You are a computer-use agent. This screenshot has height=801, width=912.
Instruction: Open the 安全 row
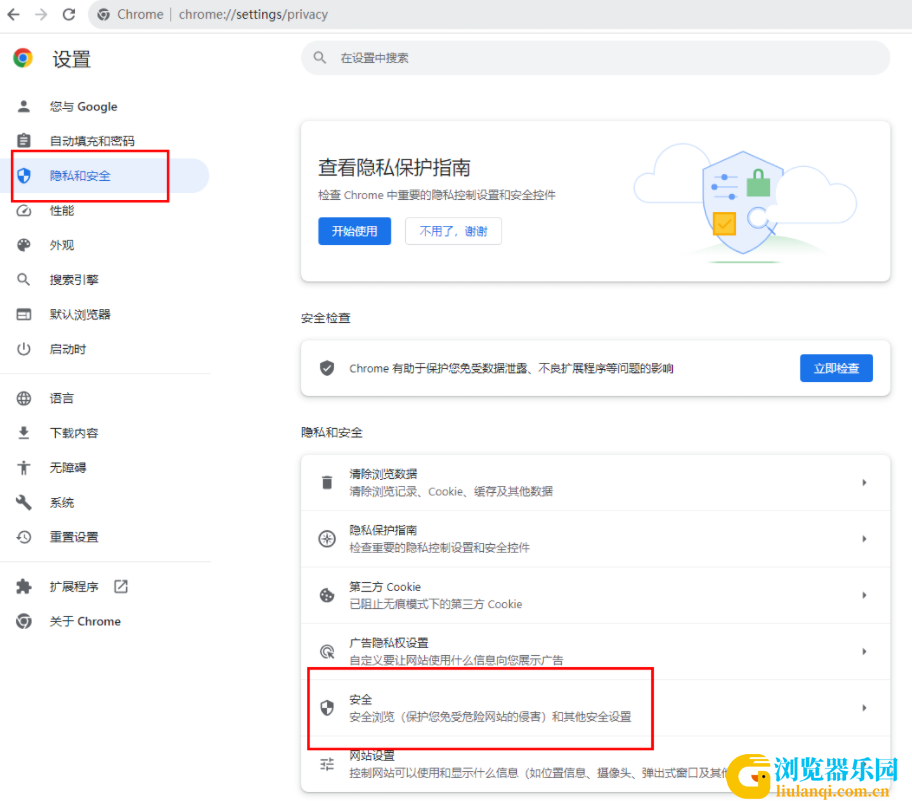coord(596,708)
